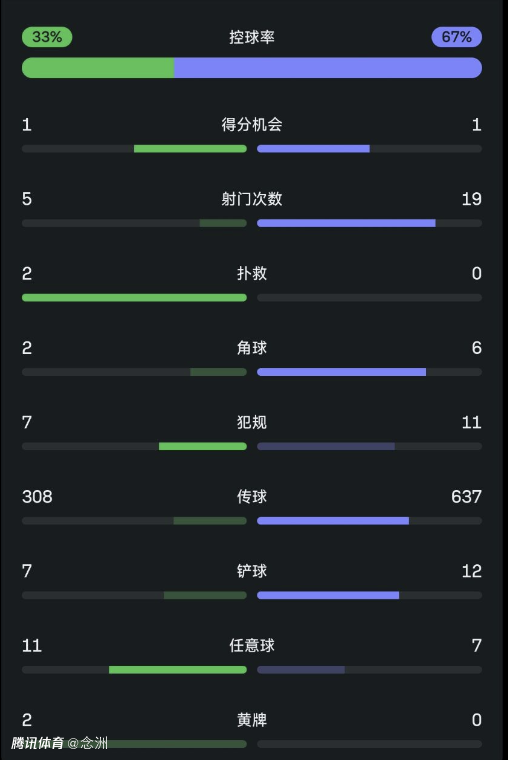Click the green 扑救 bar showing 2
This screenshot has height=760, width=508.
[x=134, y=298]
